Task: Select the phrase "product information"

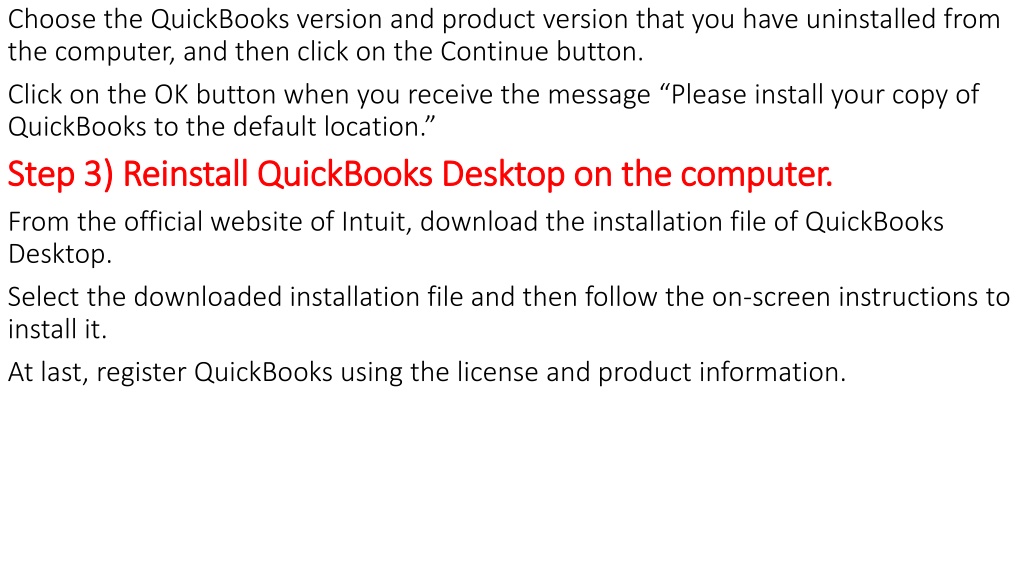Action: [722, 373]
